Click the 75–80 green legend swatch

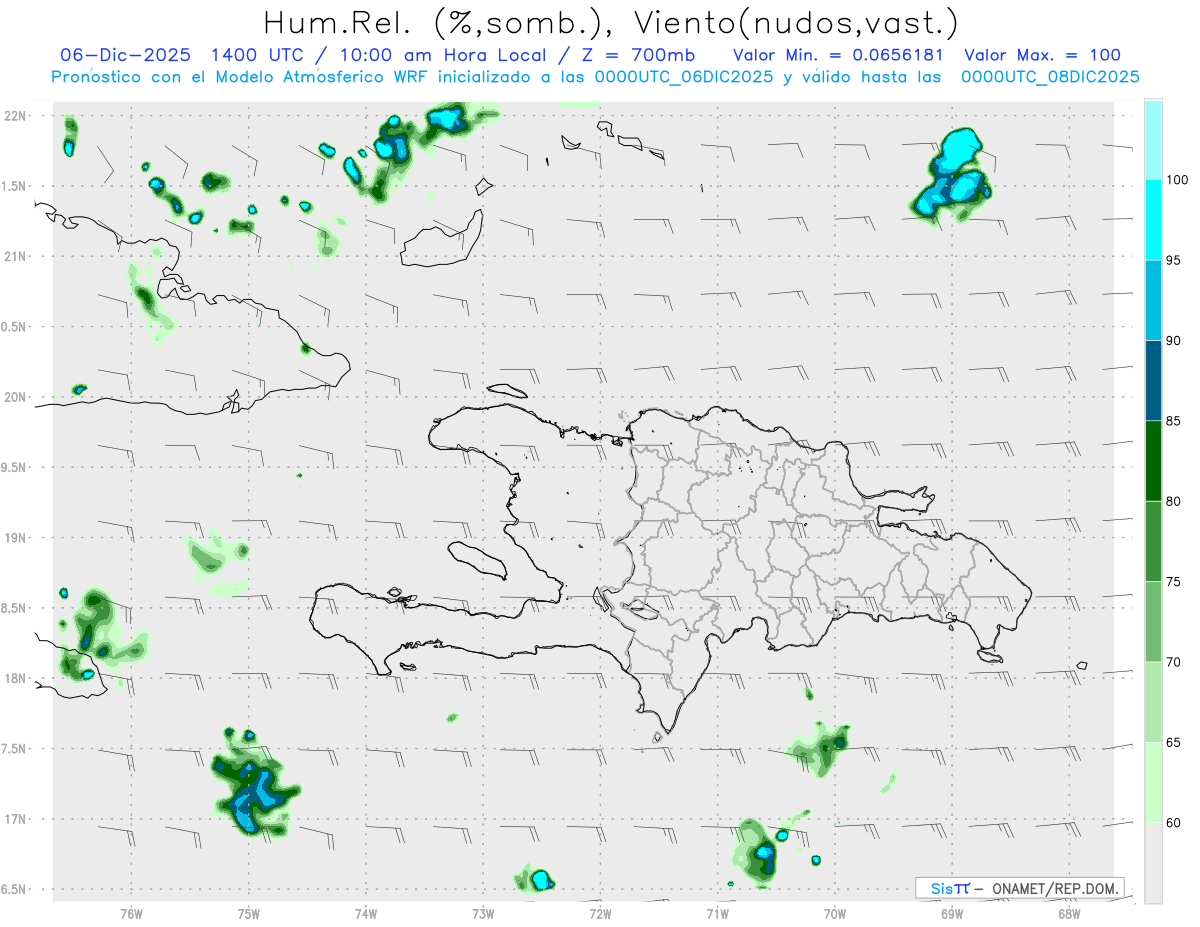tap(1153, 541)
